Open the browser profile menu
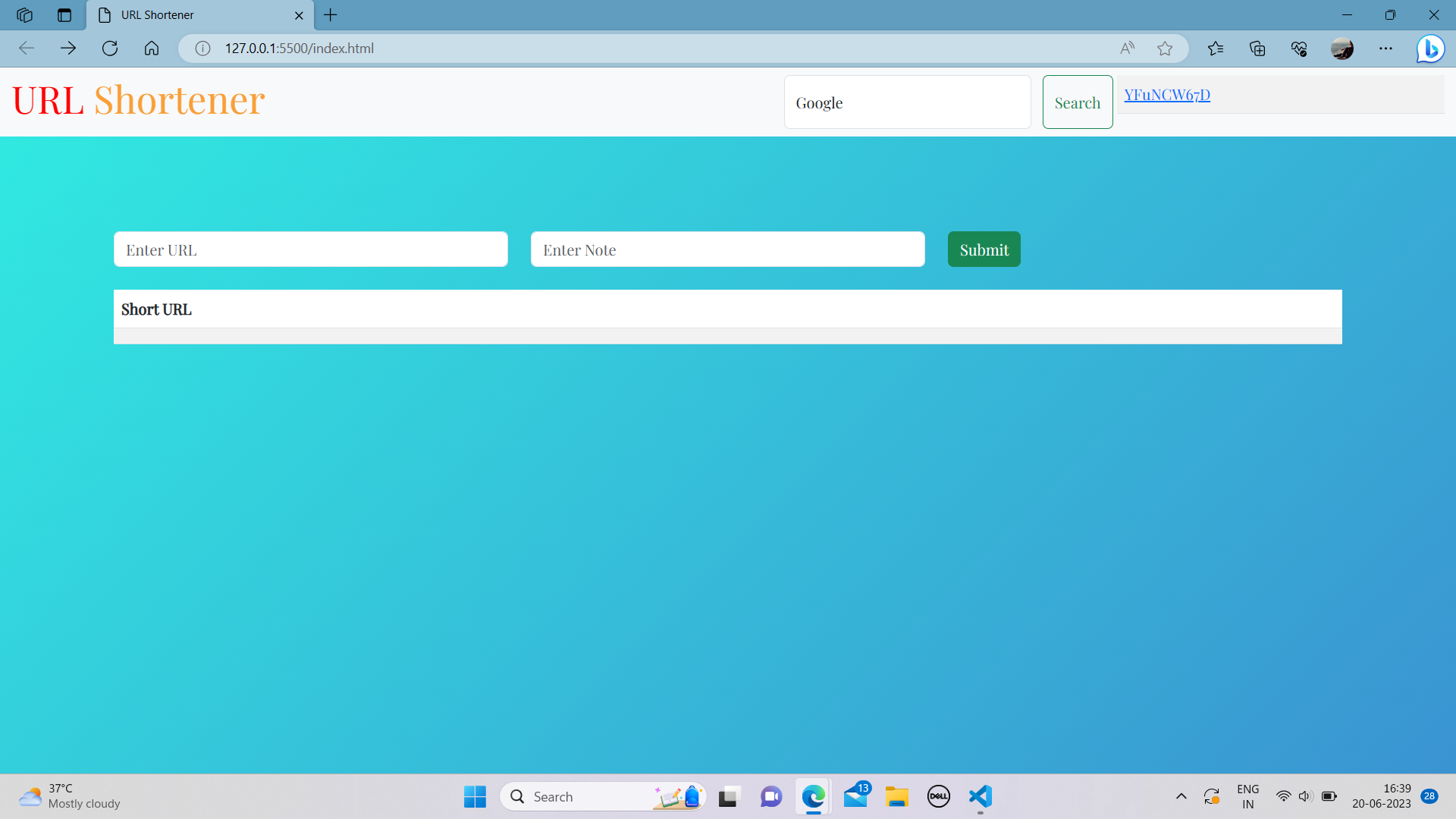 [x=1342, y=49]
